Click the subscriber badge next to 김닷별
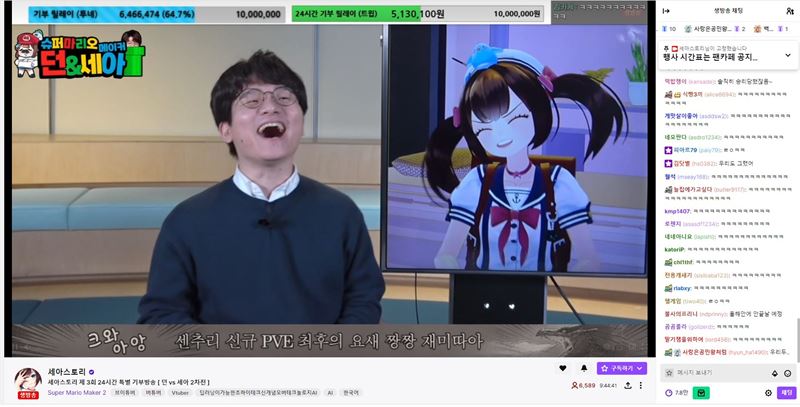 pos(668,163)
